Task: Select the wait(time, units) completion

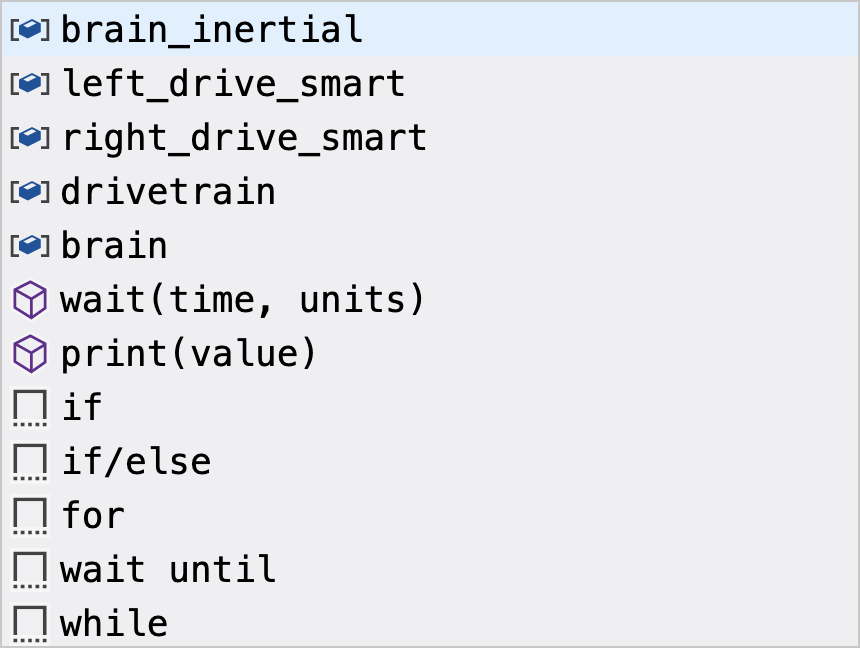Action: (241, 299)
